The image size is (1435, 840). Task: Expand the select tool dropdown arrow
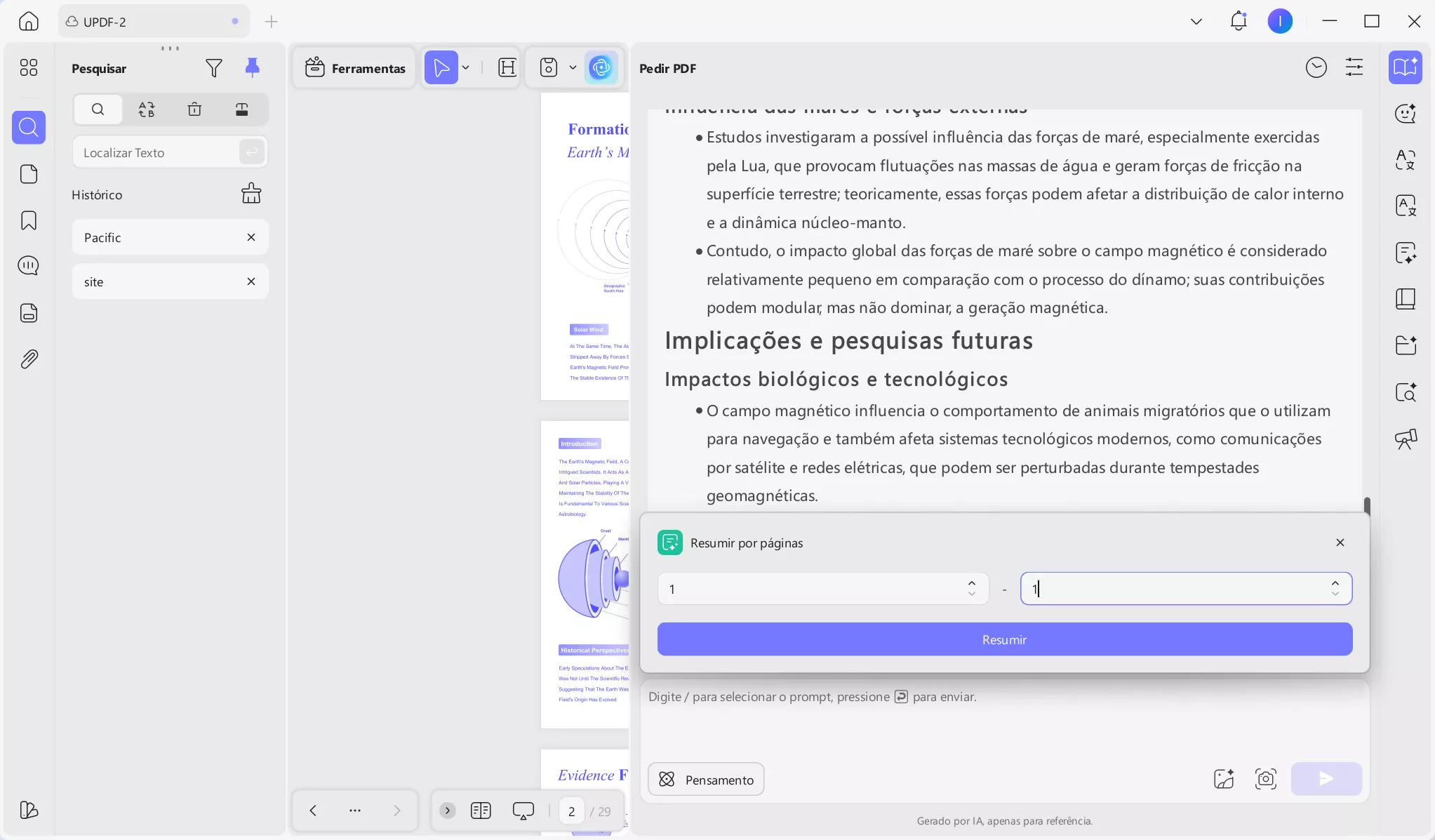(x=465, y=68)
